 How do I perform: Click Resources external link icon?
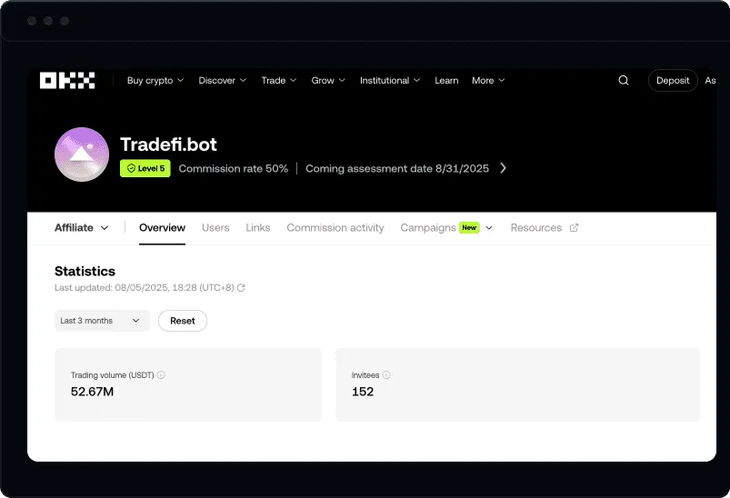pos(574,228)
